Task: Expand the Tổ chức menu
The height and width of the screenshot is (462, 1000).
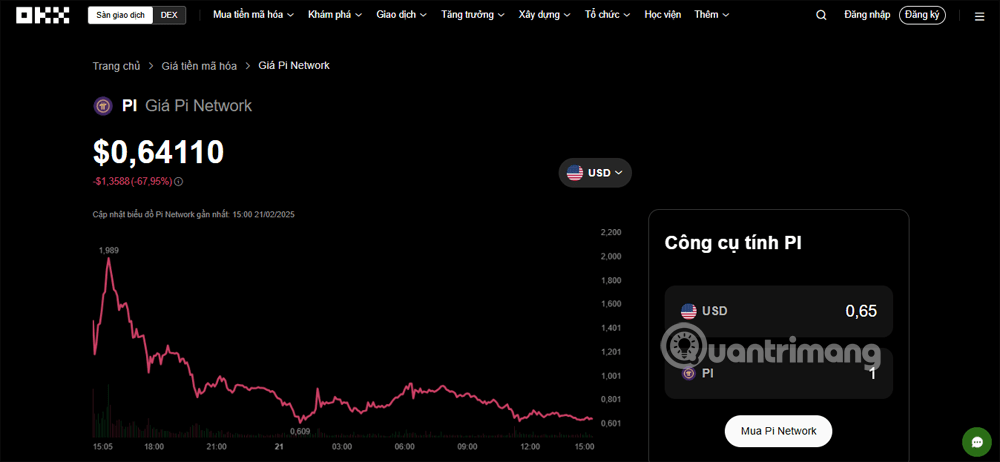Action: pos(608,15)
